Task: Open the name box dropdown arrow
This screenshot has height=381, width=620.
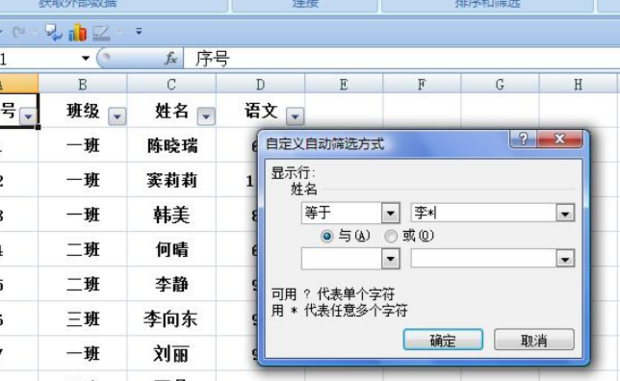Action: click(85, 58)
